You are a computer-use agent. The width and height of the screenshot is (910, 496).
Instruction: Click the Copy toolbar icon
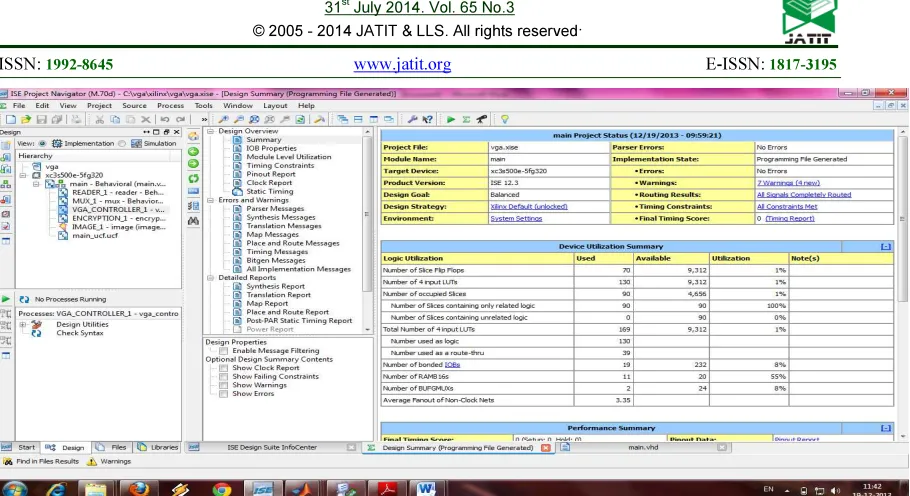(x=115, y=120)
